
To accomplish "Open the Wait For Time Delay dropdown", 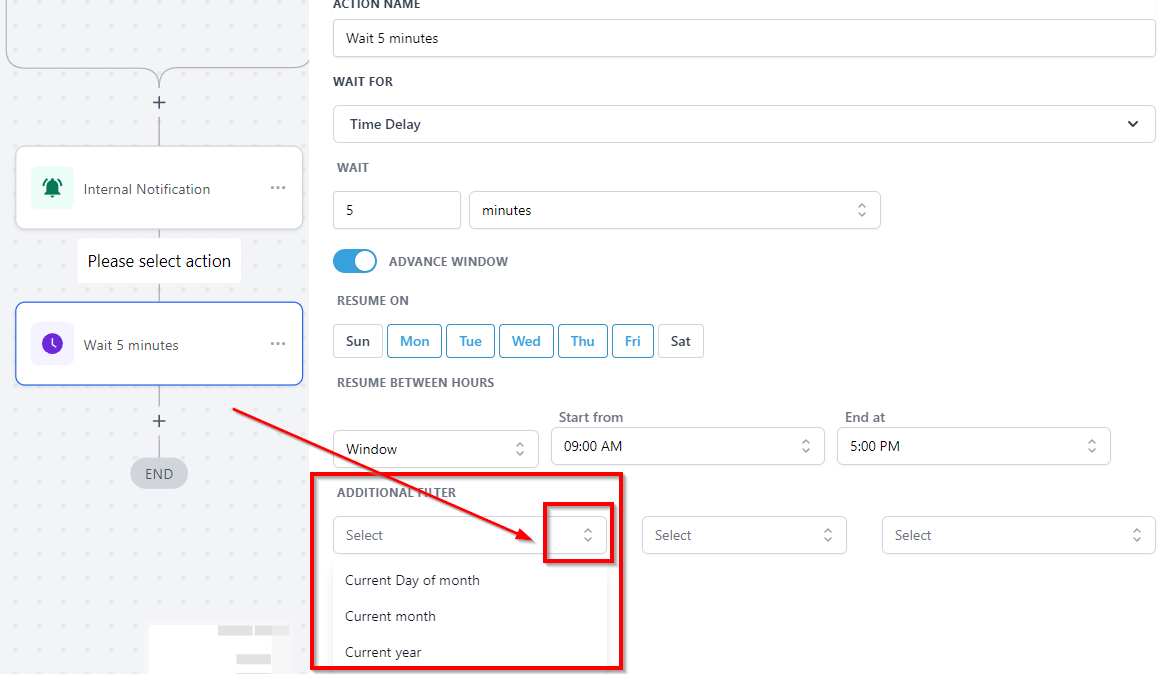I will pyautogui.click(x=744, y=124).
